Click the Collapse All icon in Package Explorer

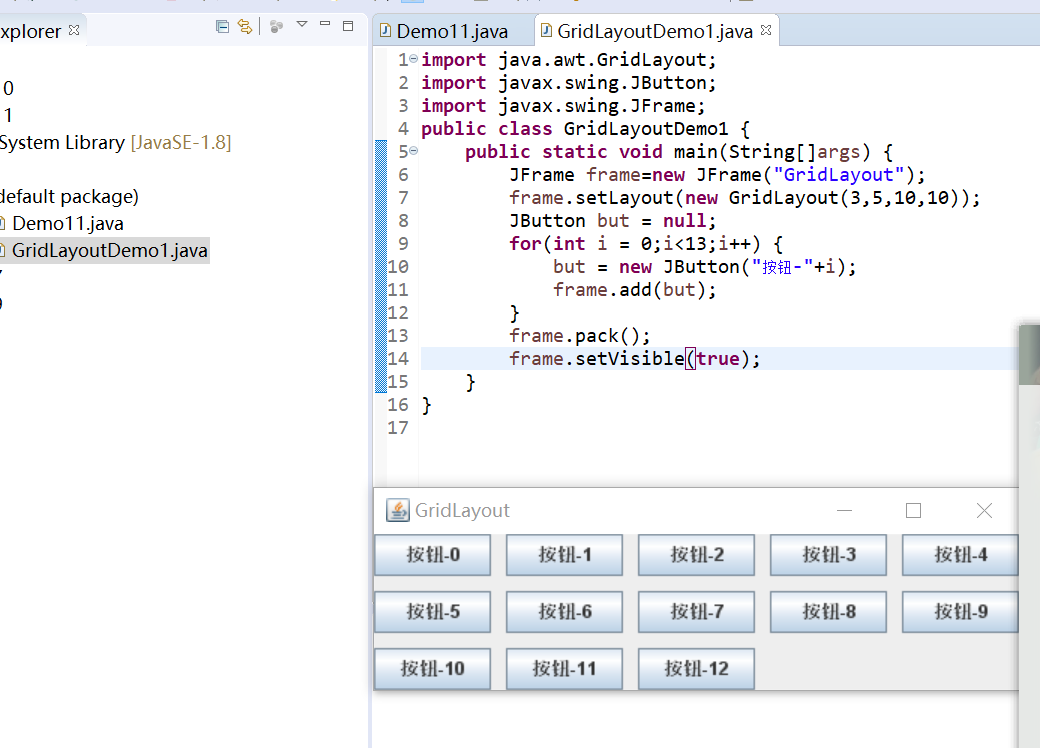tap(223, 27)
